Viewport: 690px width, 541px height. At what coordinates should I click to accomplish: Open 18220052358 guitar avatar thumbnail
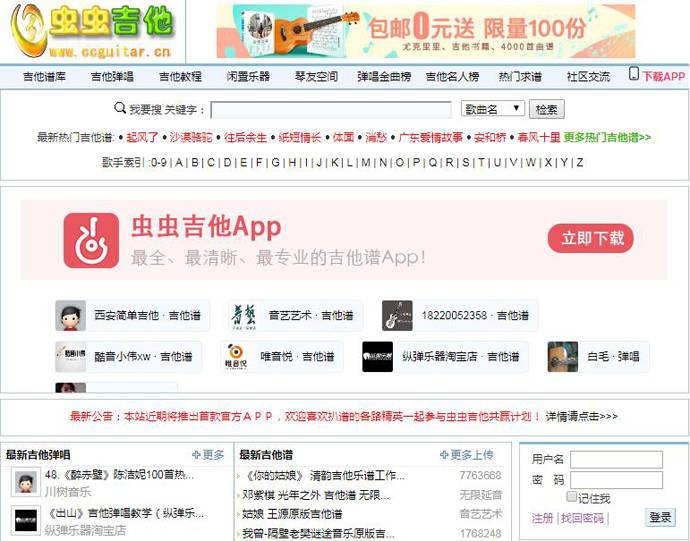pos(397,316)
